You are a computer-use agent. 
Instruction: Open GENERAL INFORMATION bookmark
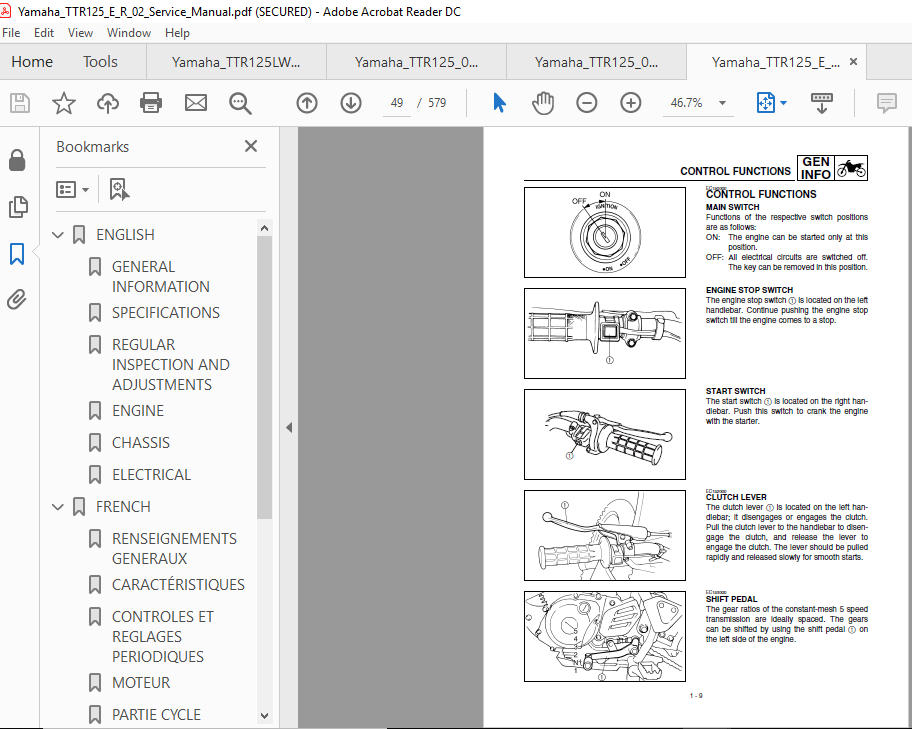point(161,276)
